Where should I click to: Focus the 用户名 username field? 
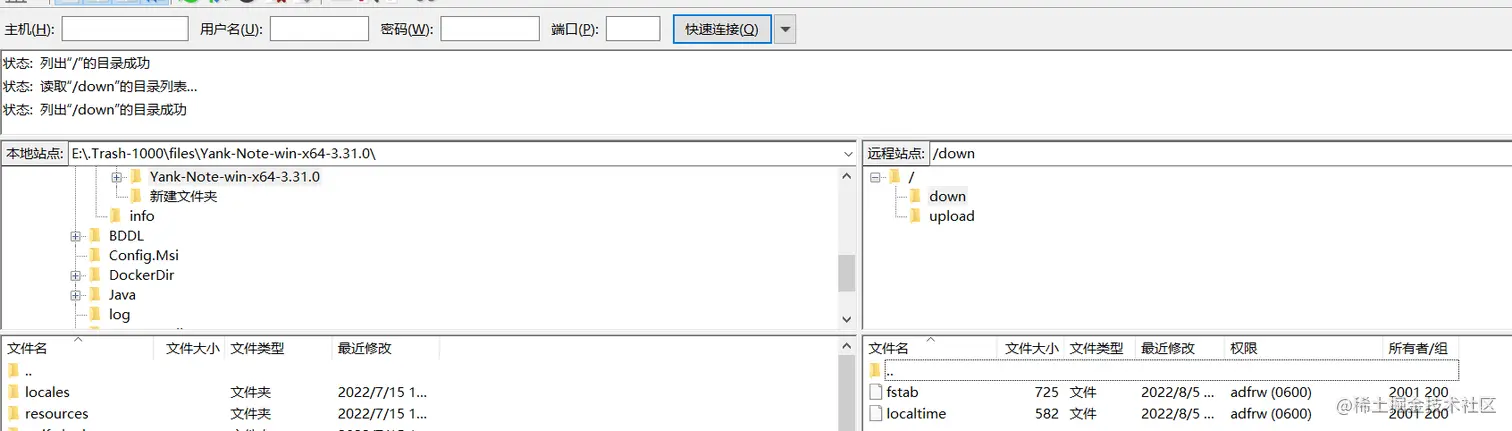[319, 29]
